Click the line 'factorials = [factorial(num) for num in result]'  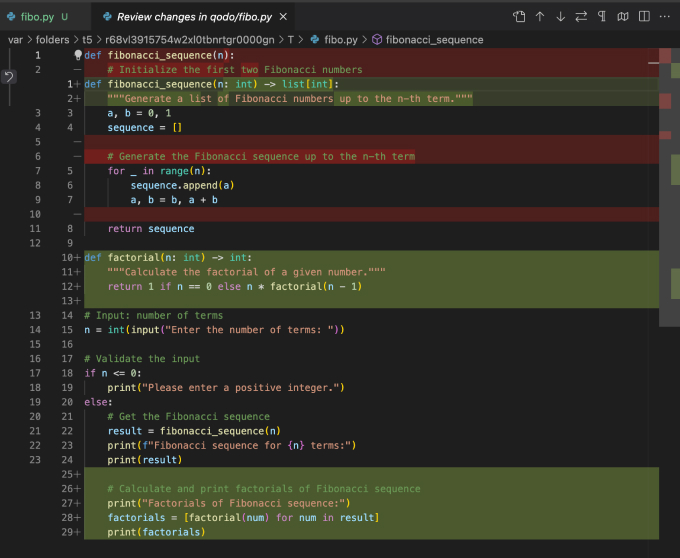(x=243, y=518)
